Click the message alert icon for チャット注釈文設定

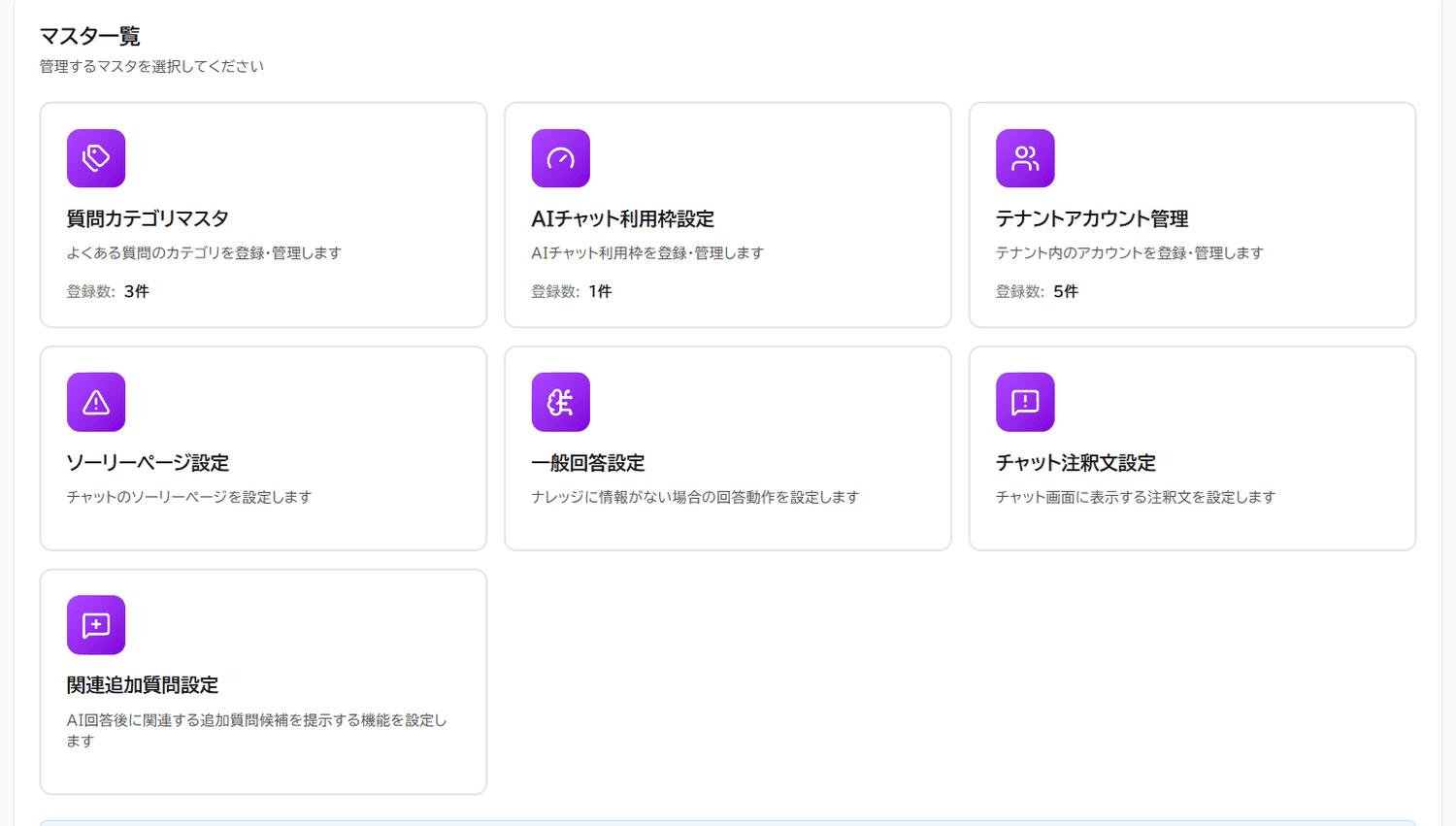tap(1025, 402)
